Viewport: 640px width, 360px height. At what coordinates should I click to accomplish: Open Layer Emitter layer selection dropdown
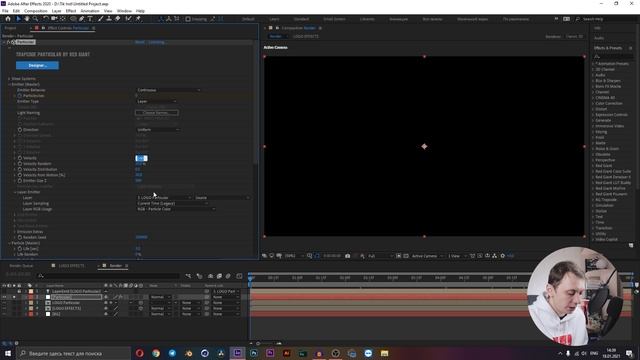pos(164,198)
